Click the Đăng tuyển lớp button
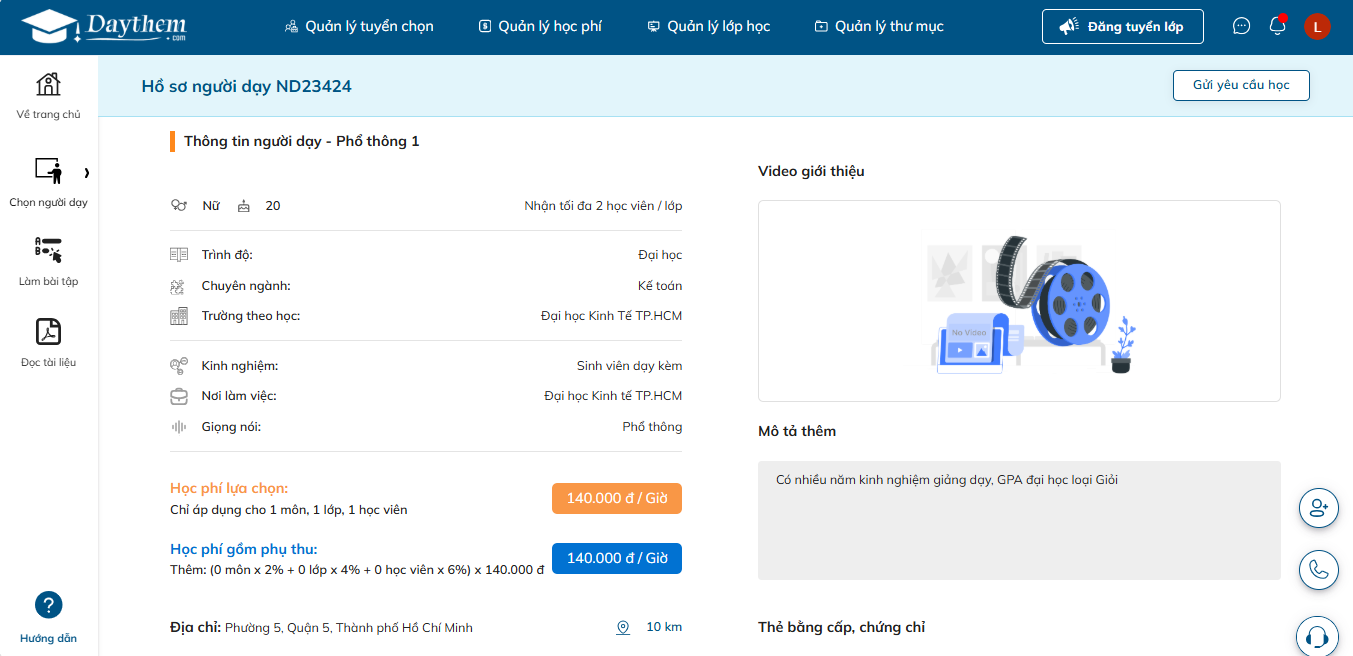This screenshot has width=1353, height=656. click(1122, 27)
